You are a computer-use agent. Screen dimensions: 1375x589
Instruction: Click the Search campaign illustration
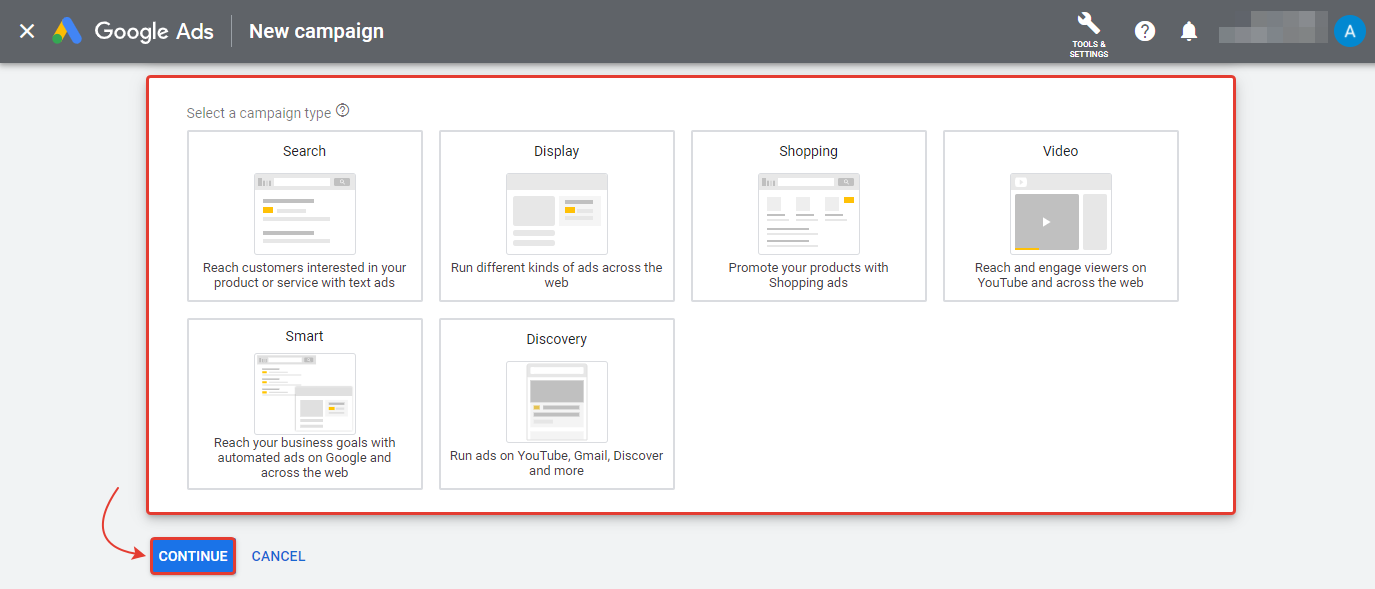click(x=305, y=214)
